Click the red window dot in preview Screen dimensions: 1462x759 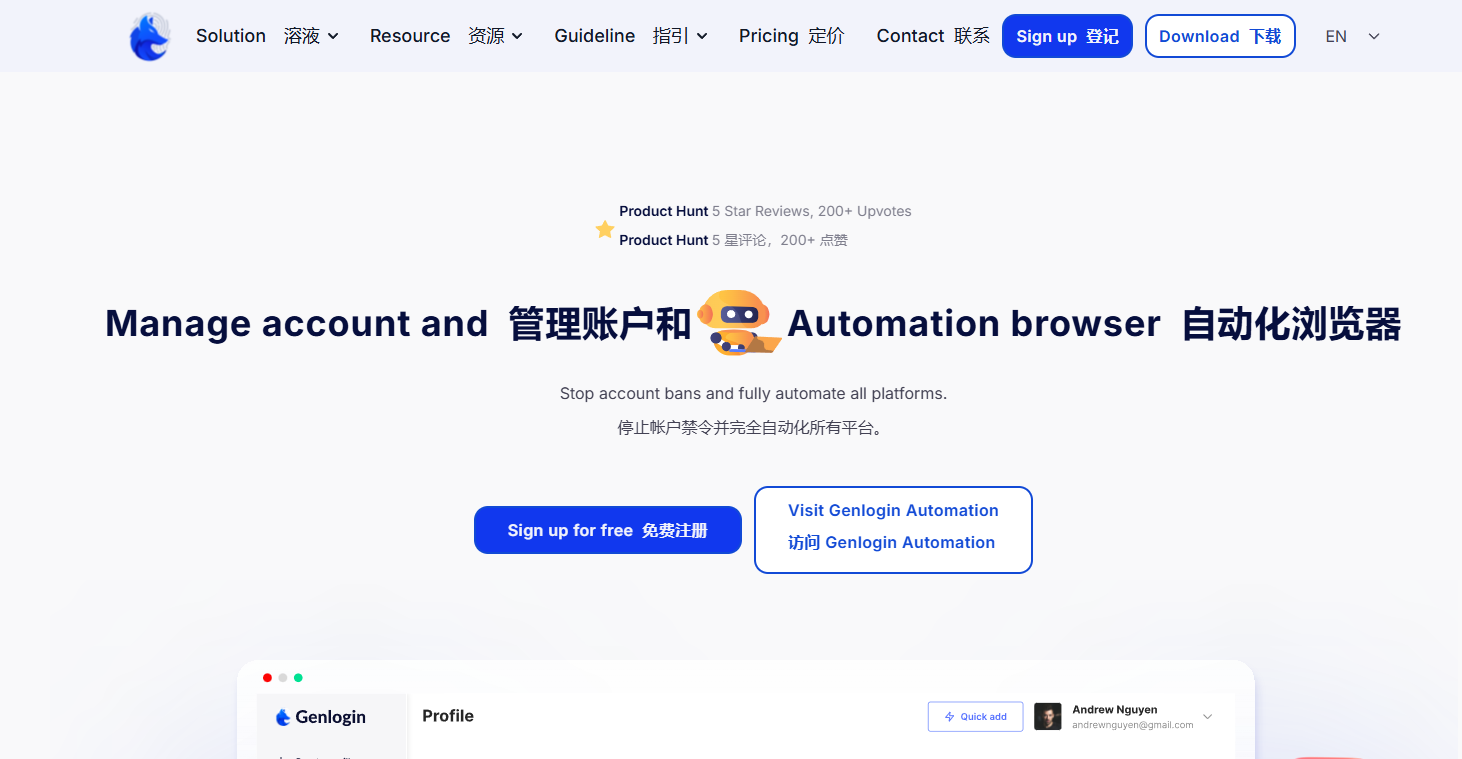pyautogui.click(x=267, y=678)
